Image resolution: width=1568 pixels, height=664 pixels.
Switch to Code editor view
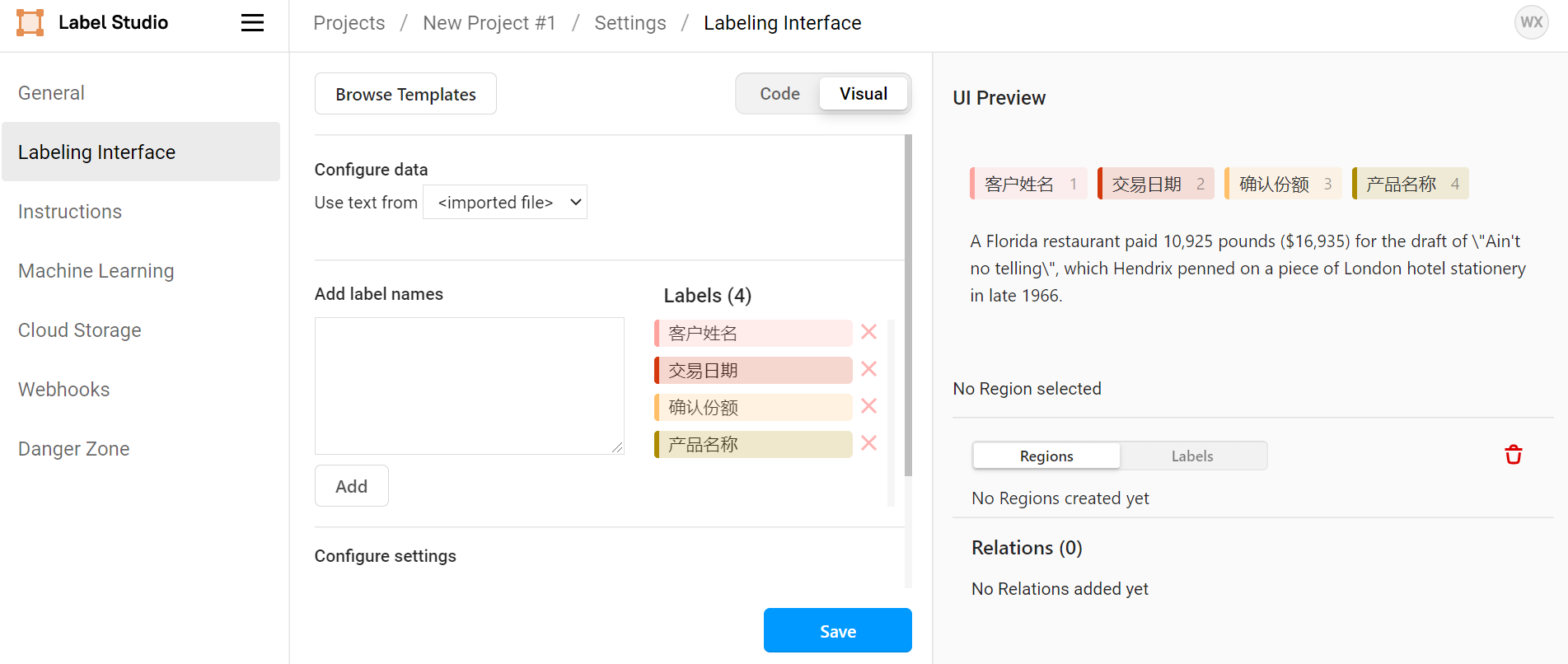(x=779, y=94)
